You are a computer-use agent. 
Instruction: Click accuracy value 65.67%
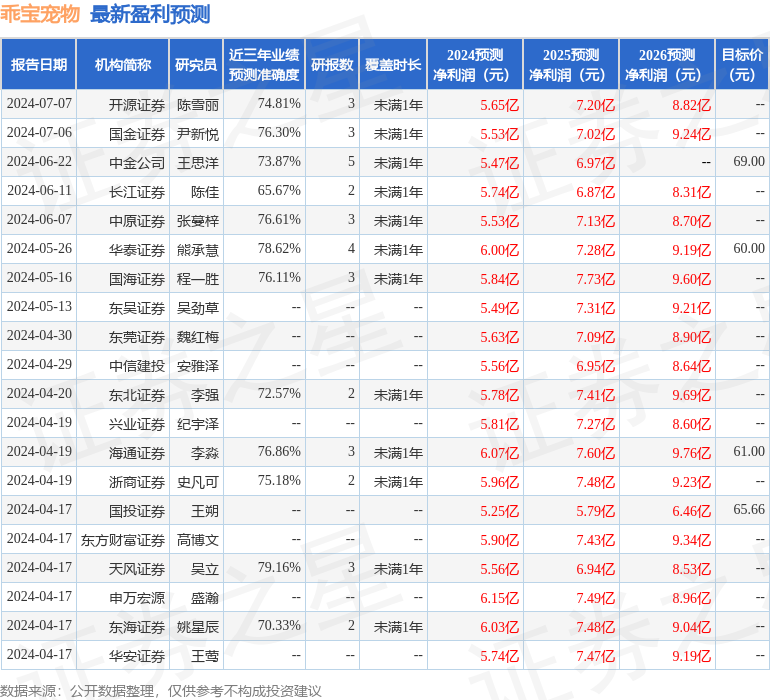click(279, 191)
